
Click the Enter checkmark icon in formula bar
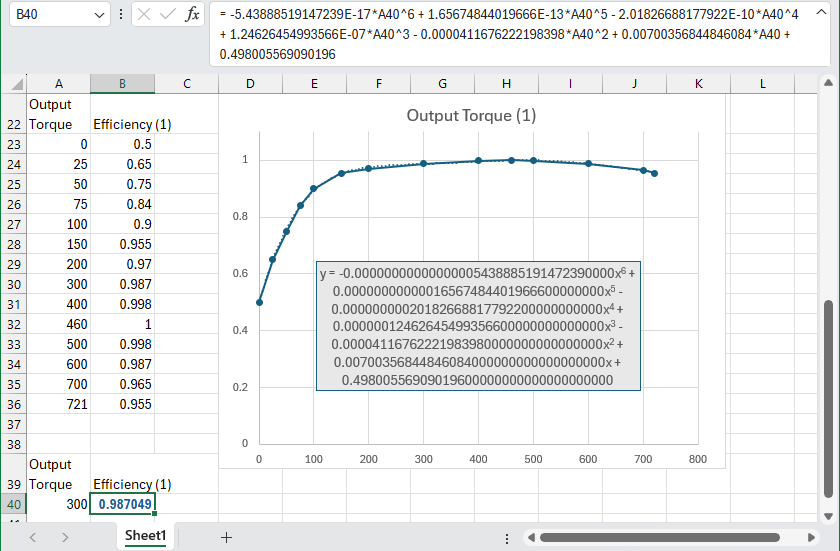(168, 15)
